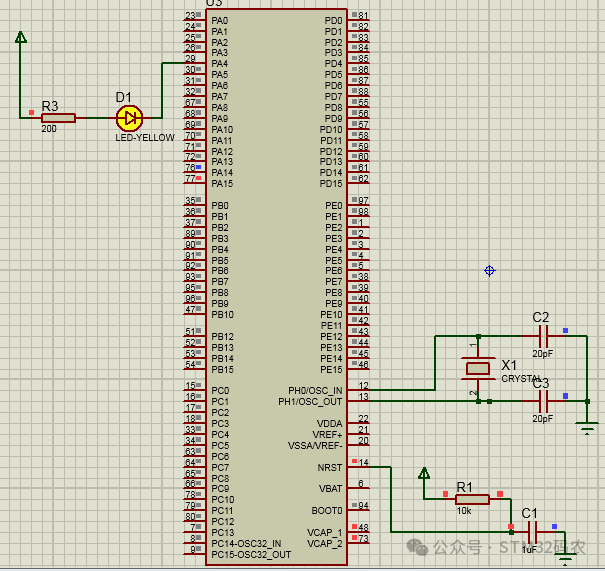605x571 pixels.
Task: Click the C2 reference label
Action: pos(541,317)
